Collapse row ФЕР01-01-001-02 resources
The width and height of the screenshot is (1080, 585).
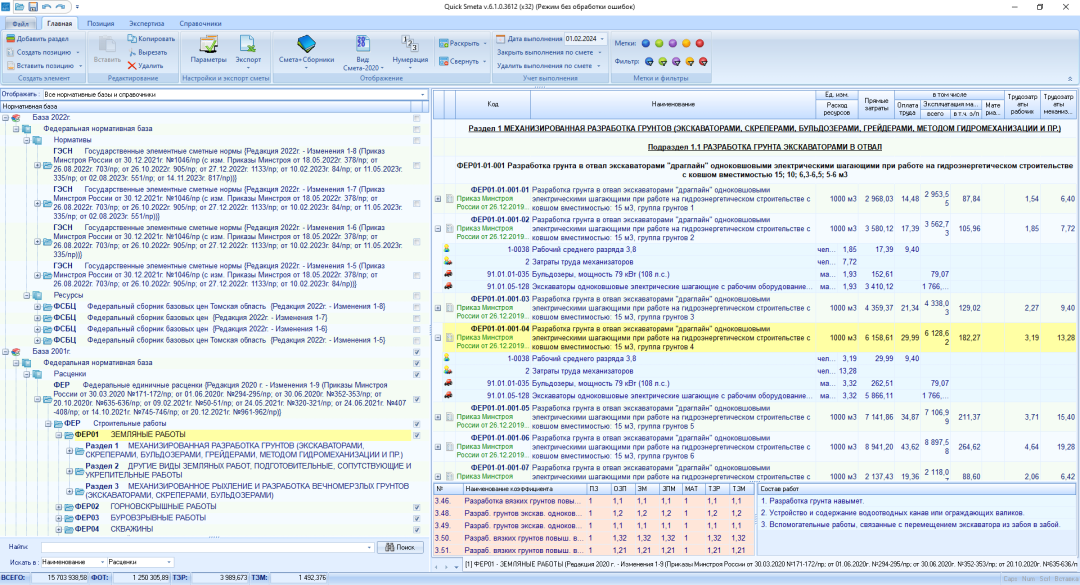(x=438, y=229)
